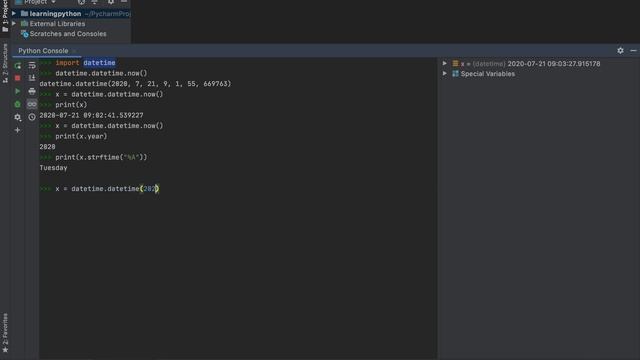Open the 1: Project side tab
This screenshot has height=360, width=640.
5,16
